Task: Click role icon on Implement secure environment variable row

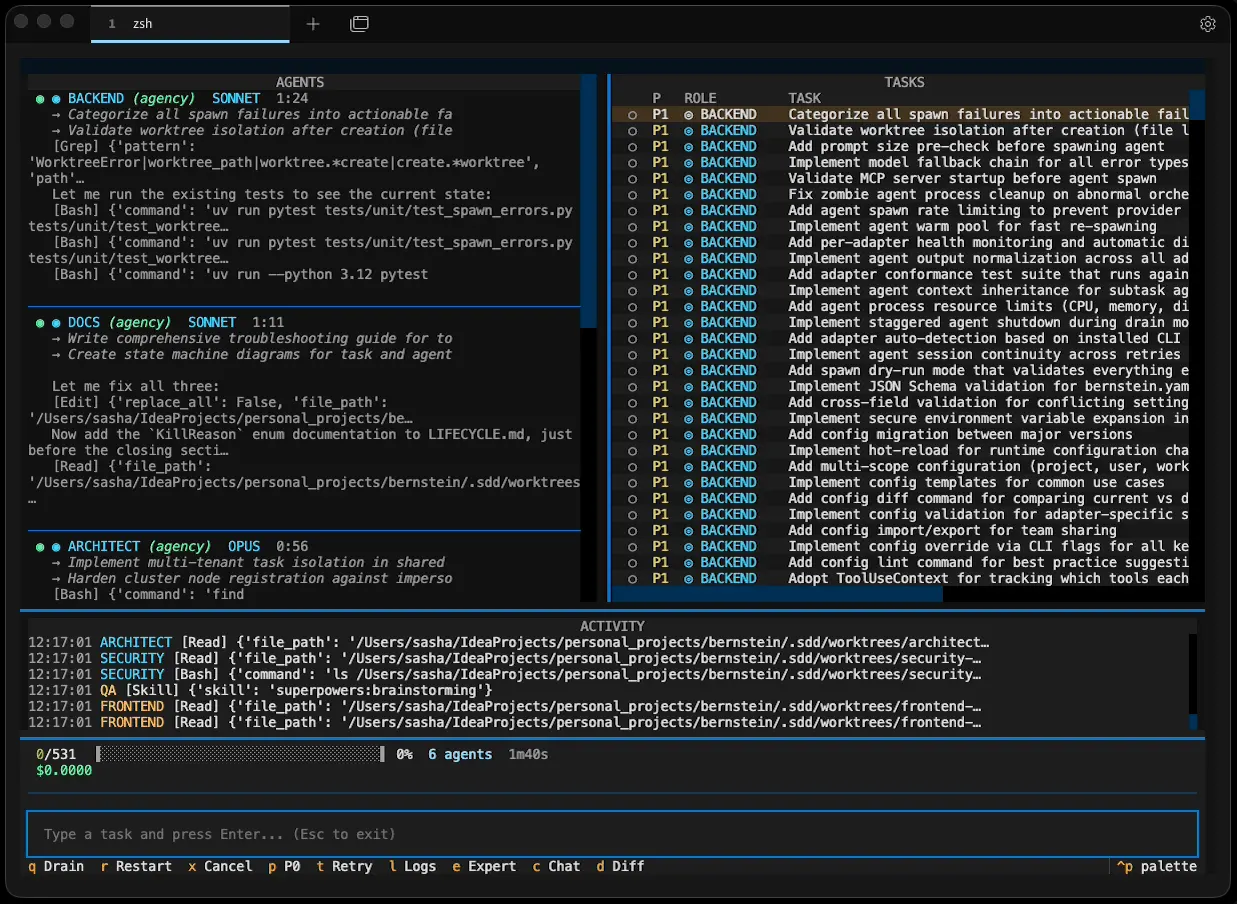Action: point(689,419)
